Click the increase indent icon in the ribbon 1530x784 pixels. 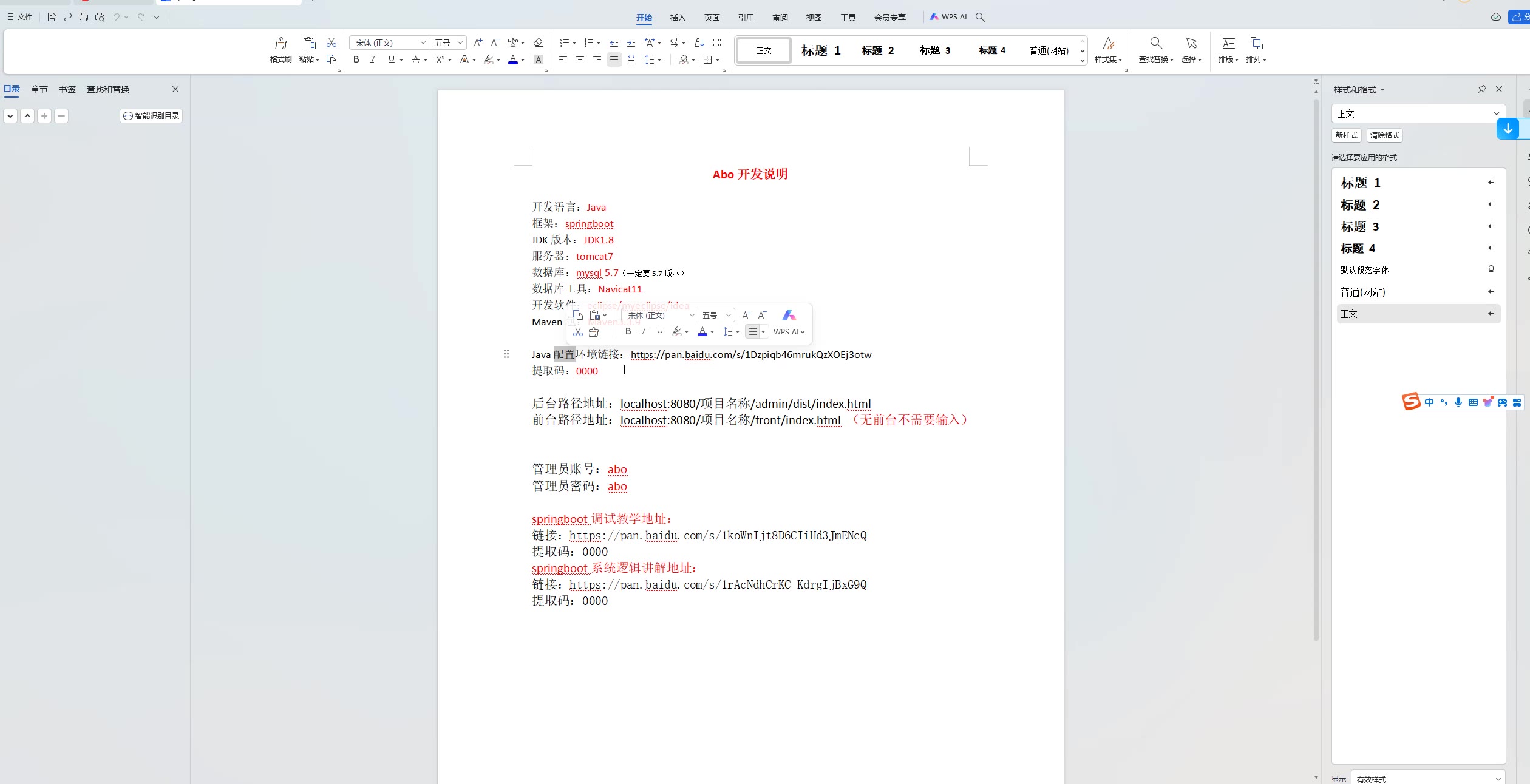point(631,42)
